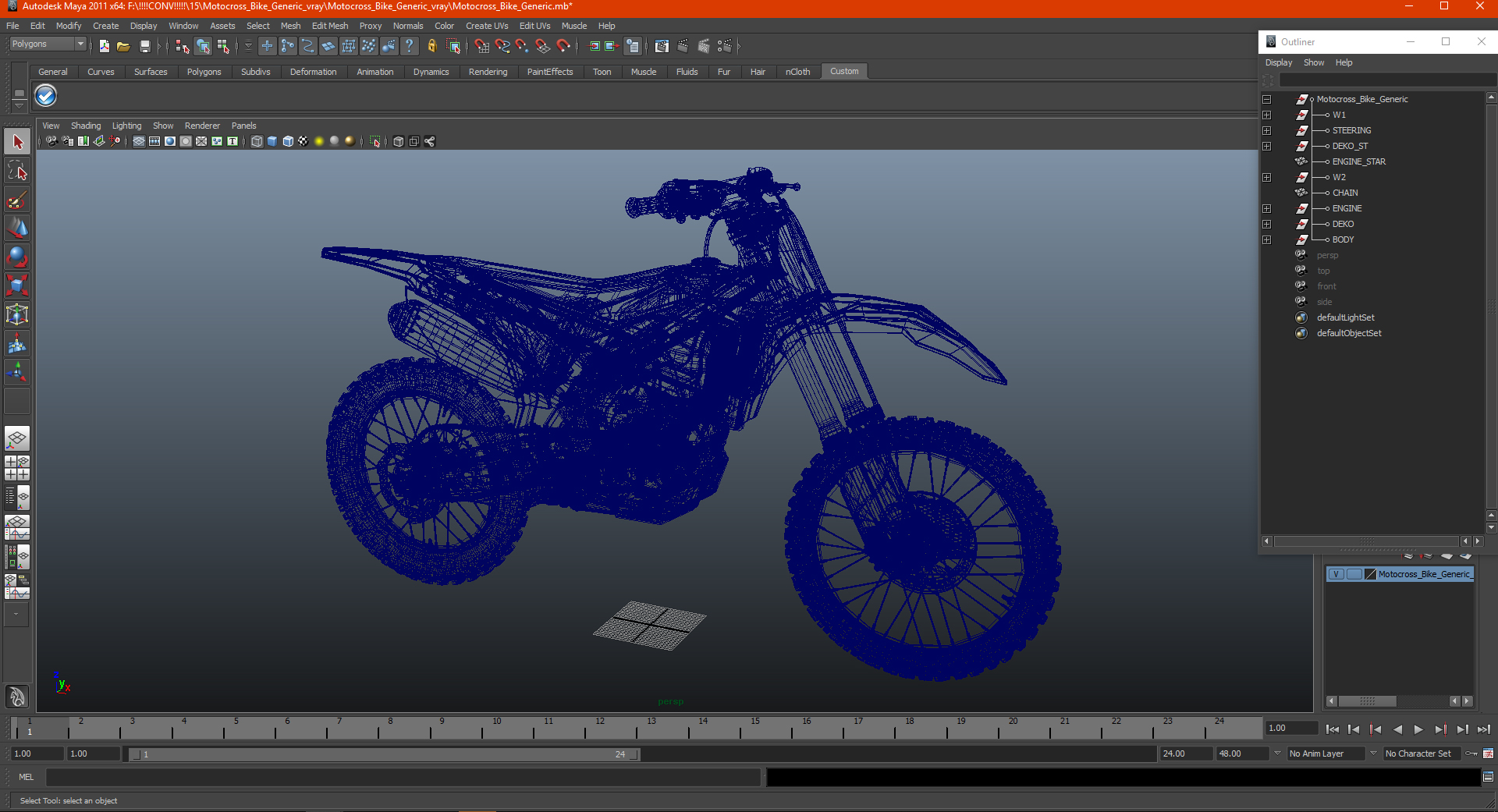Toggle Snap to Curves magnet icon

coord(502,47)
